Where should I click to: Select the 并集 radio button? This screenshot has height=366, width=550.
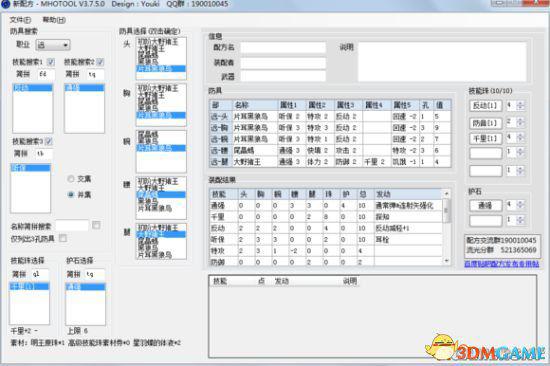coord(71,194)
